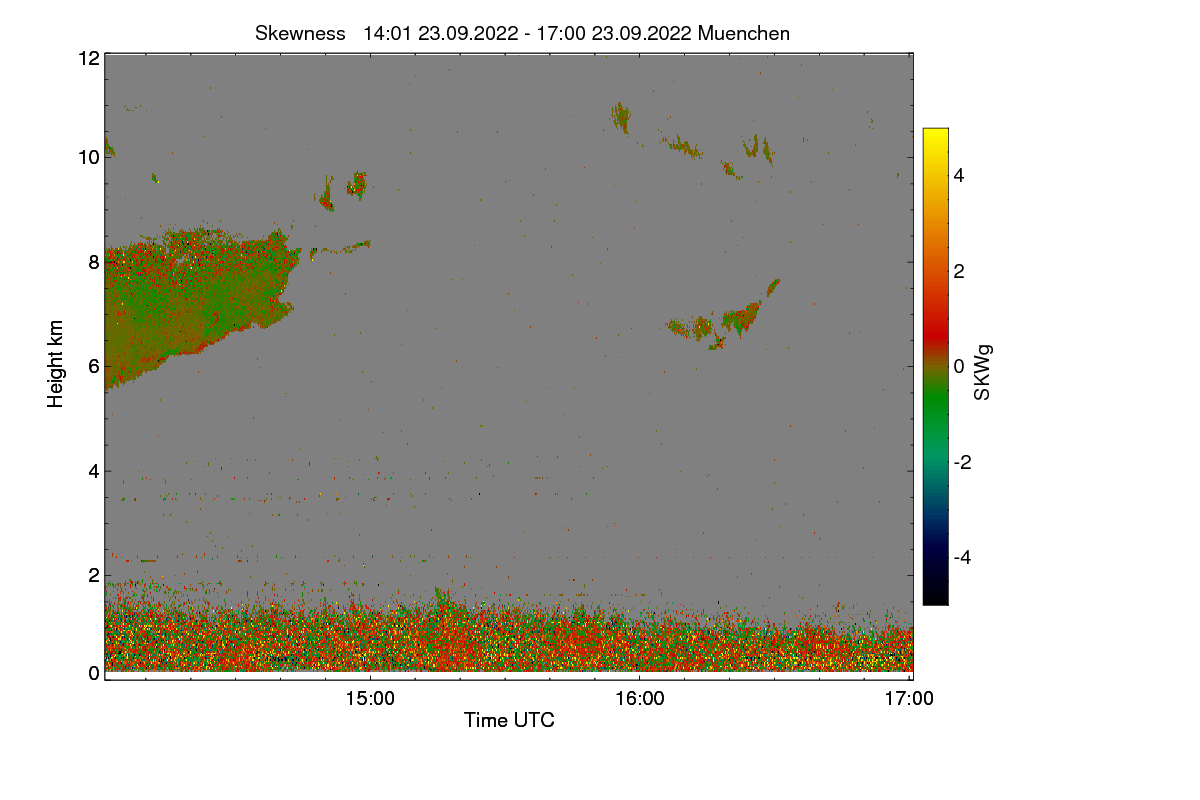1200x800 pixels.
Task: Click the 16:00 time tick label
Action: pyautogui.click(x=640, y=699)
